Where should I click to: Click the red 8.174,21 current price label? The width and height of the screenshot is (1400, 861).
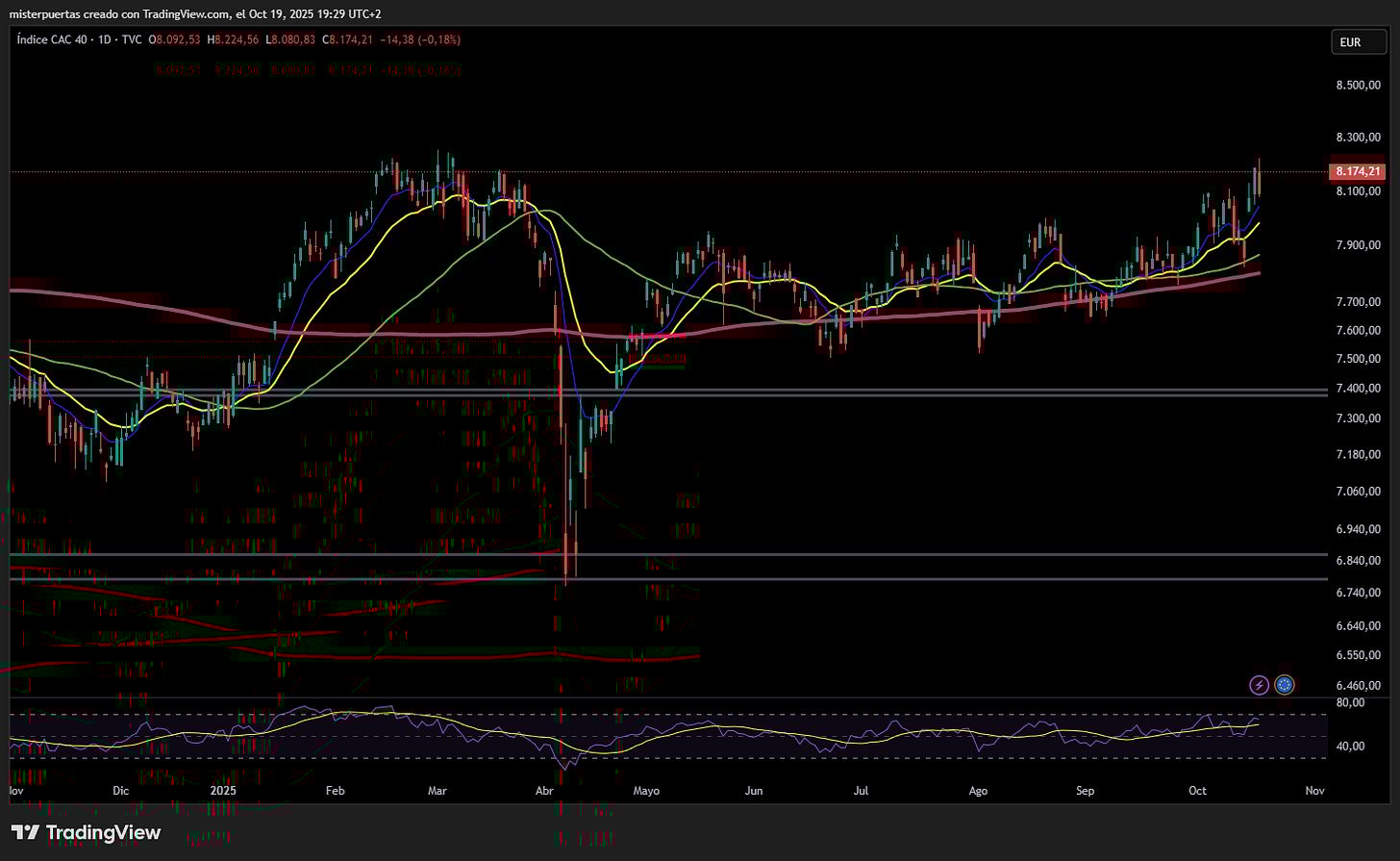[x=1356, y=172]
